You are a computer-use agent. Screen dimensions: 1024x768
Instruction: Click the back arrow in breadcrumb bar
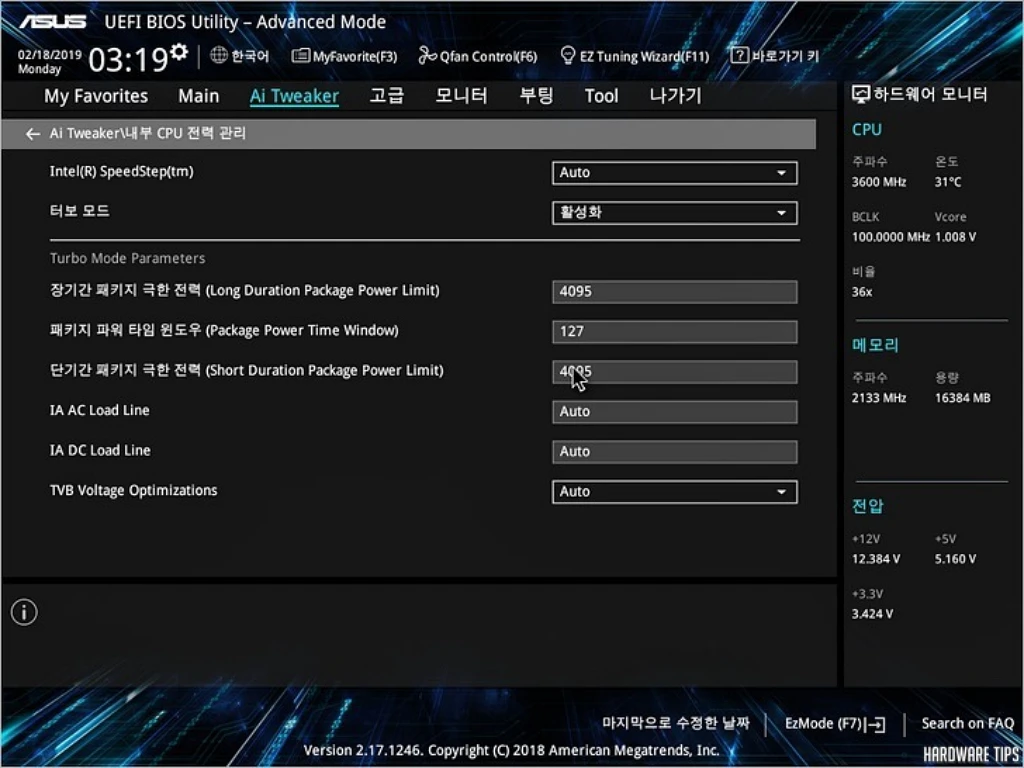tap(33, 134)
